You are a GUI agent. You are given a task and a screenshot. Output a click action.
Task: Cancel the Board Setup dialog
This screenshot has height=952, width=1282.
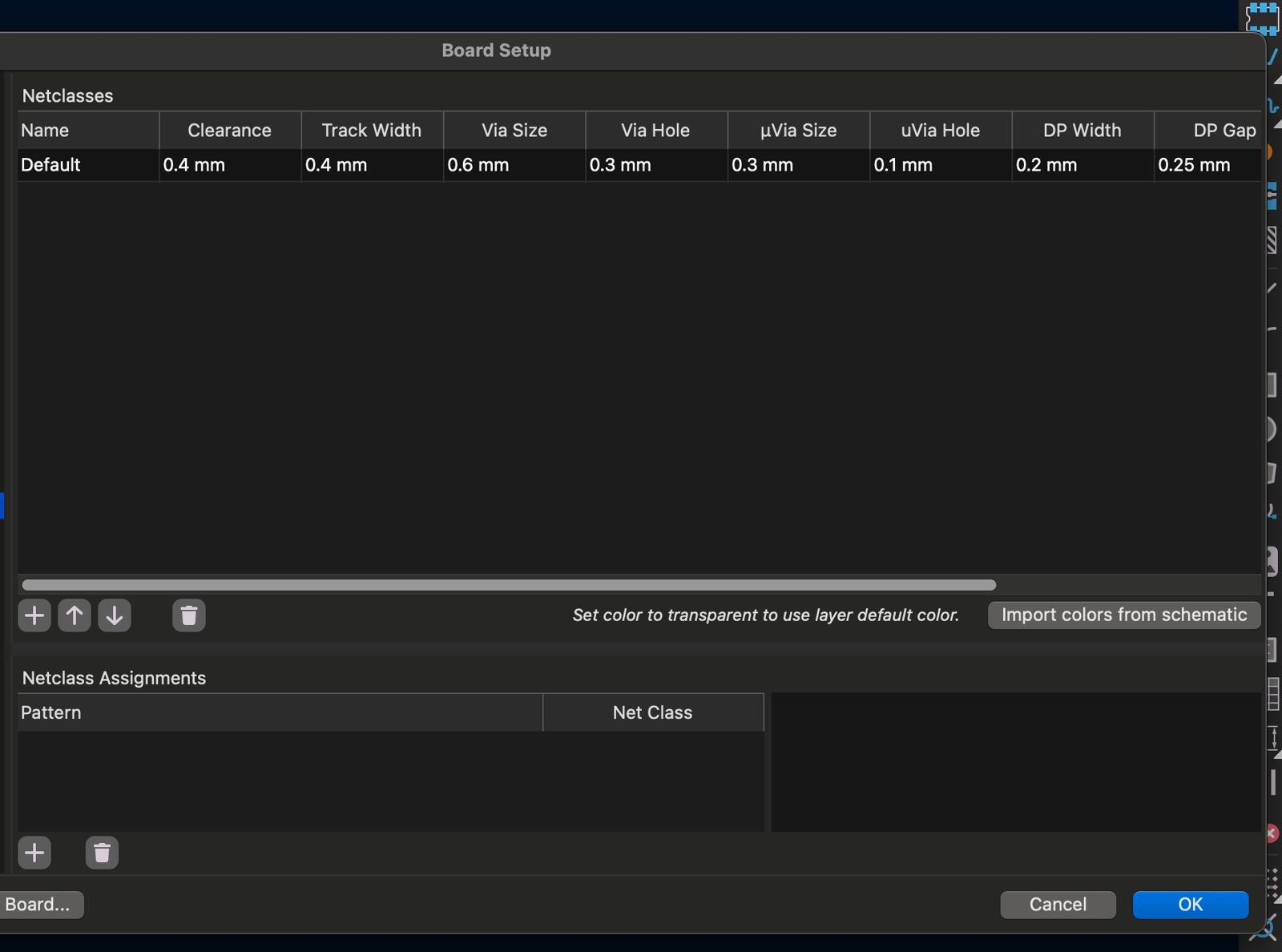point(1058,905)
